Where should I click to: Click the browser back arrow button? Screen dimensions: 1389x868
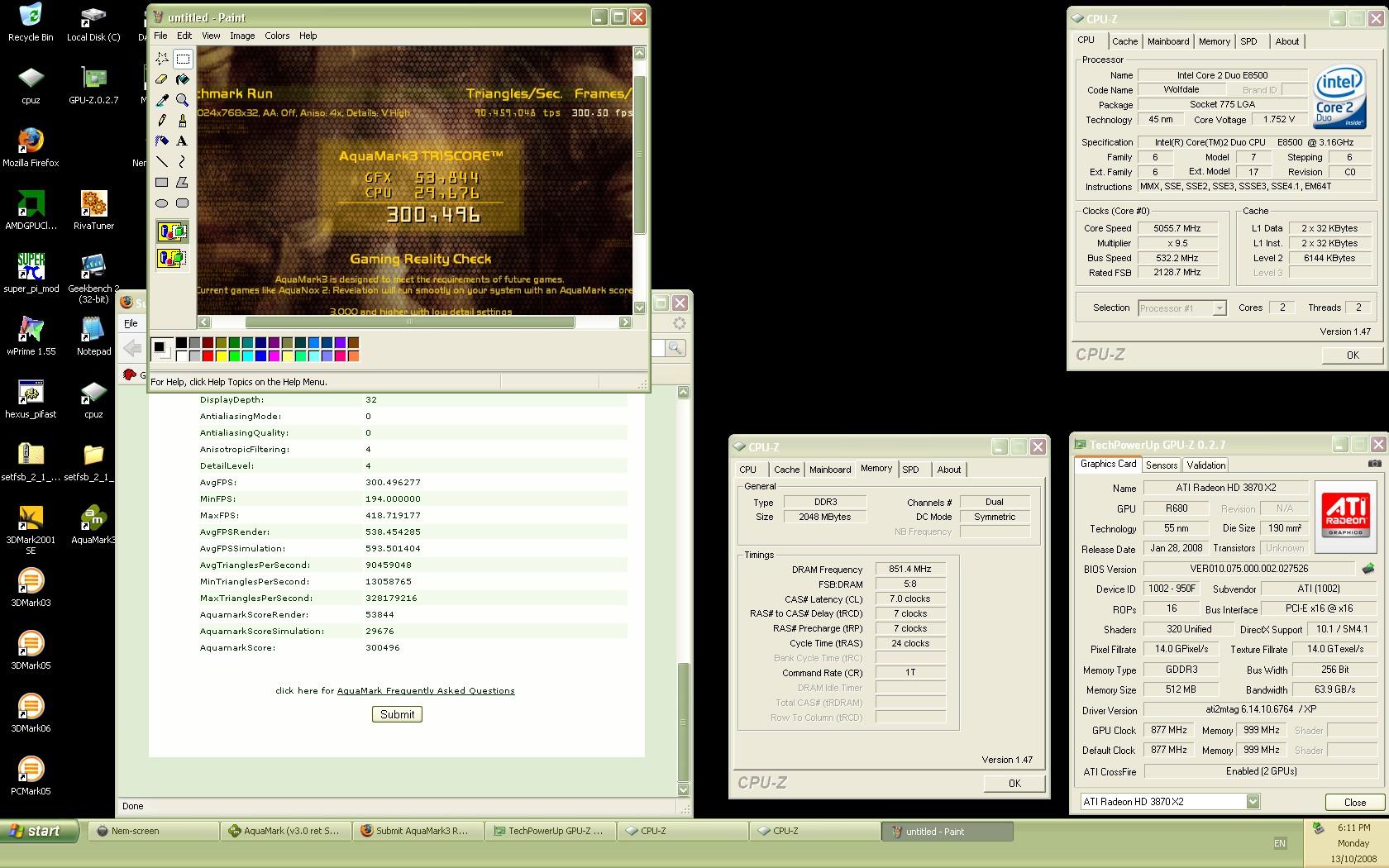[132, 348]
